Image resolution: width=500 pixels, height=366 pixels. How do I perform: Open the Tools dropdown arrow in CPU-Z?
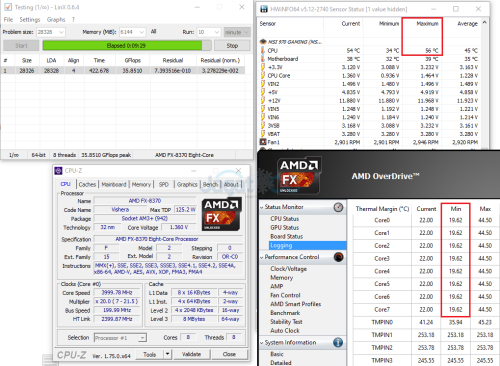(168, 354)
